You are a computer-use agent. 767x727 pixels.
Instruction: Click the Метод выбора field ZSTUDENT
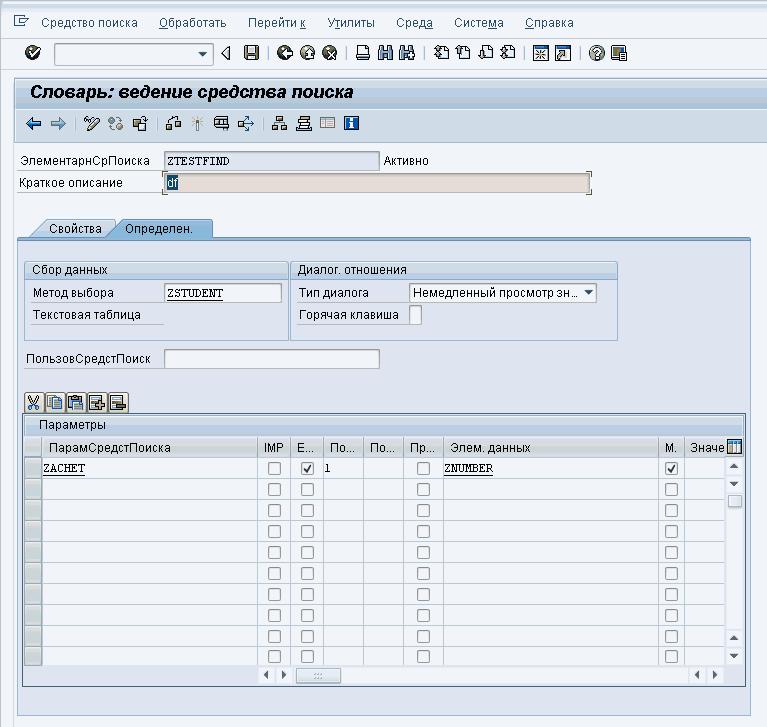pos(223,293)
